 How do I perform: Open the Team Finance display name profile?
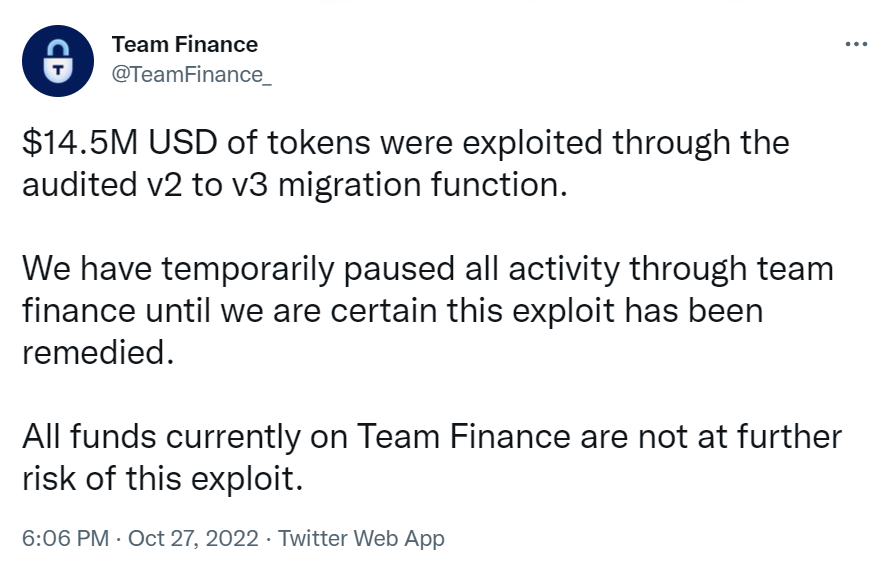click(184, 44)
